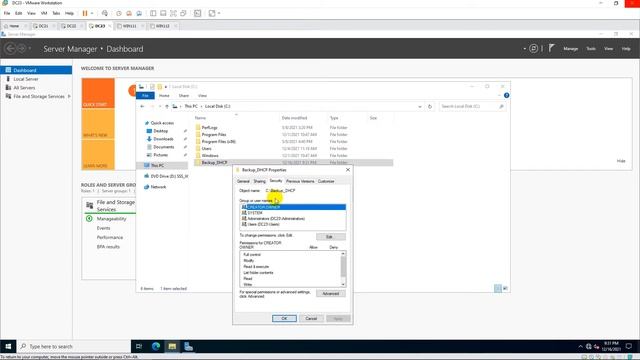
Task: Click Cancel in Backup_DHCP Properties
Action: (x=311, y=318)
